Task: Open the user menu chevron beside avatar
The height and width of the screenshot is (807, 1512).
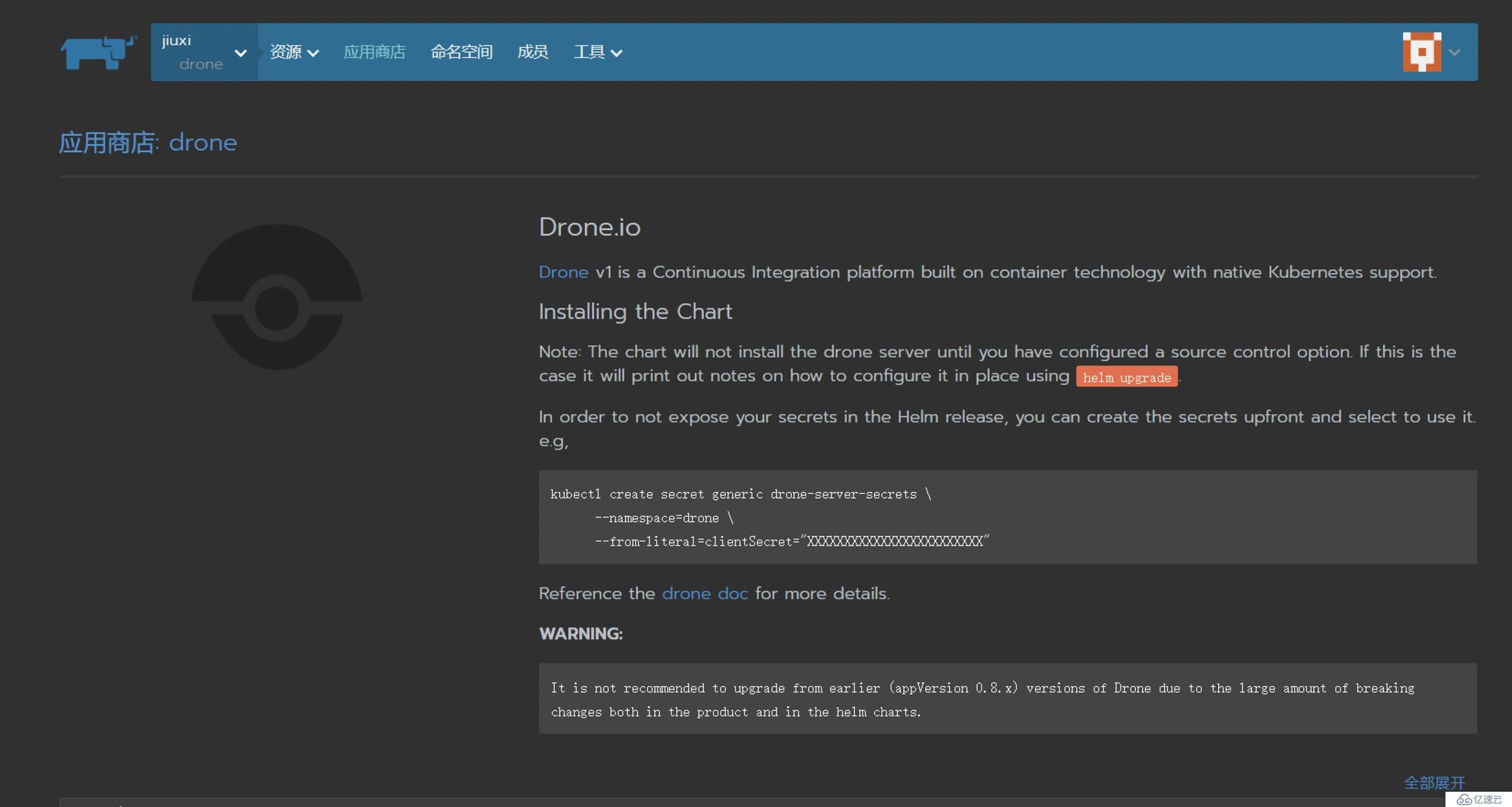Action: [1455, 52]
